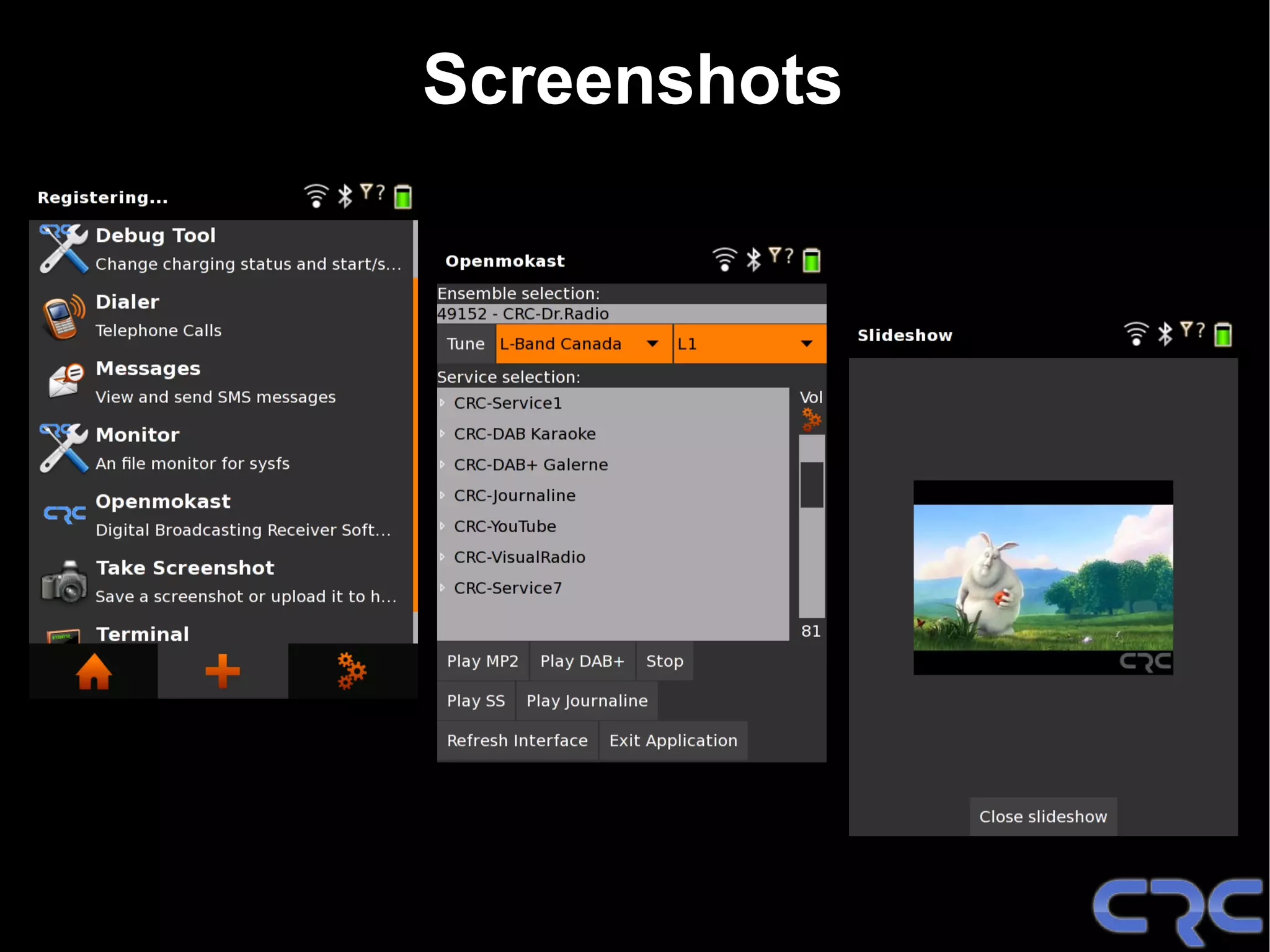This screenshot has width=1270, height=952.
Task: Click Wi-Fi icon in Openmokast title bar
Action: click(x=724, y=259)
